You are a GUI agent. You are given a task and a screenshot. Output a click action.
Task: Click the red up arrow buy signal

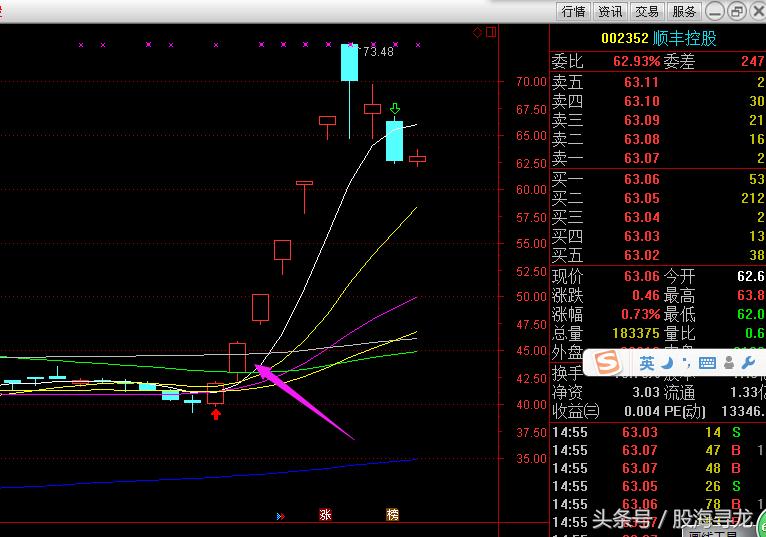coord(215,413)
